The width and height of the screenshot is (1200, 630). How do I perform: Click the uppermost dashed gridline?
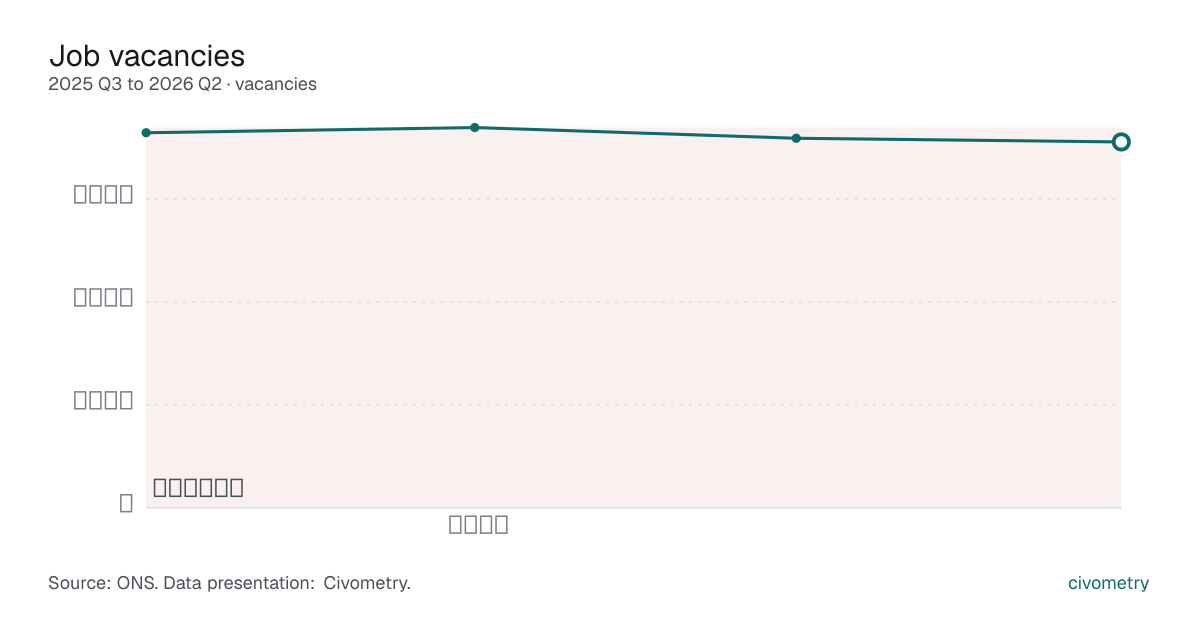[633, 199]
